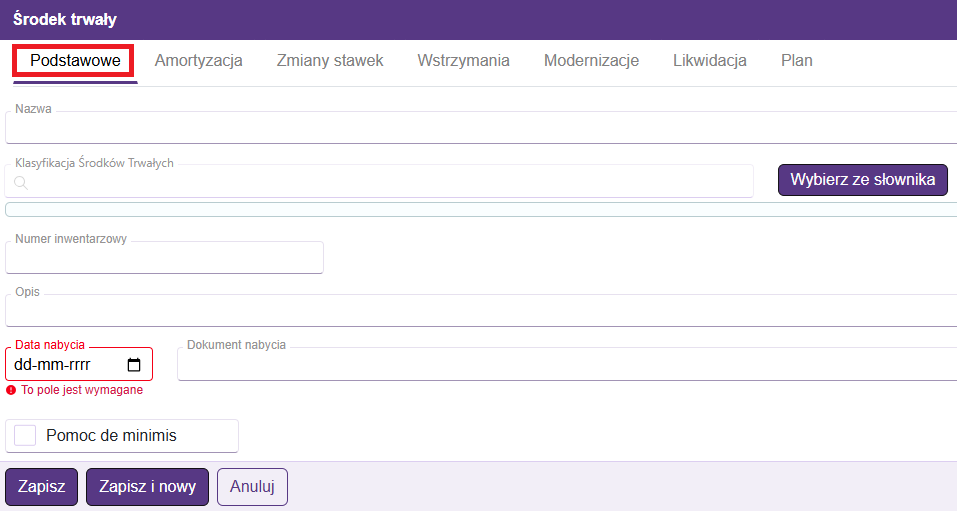Screen dimensions: 957x511
Task: Show the Likwidacja tab
Action: tap(710, 61)
